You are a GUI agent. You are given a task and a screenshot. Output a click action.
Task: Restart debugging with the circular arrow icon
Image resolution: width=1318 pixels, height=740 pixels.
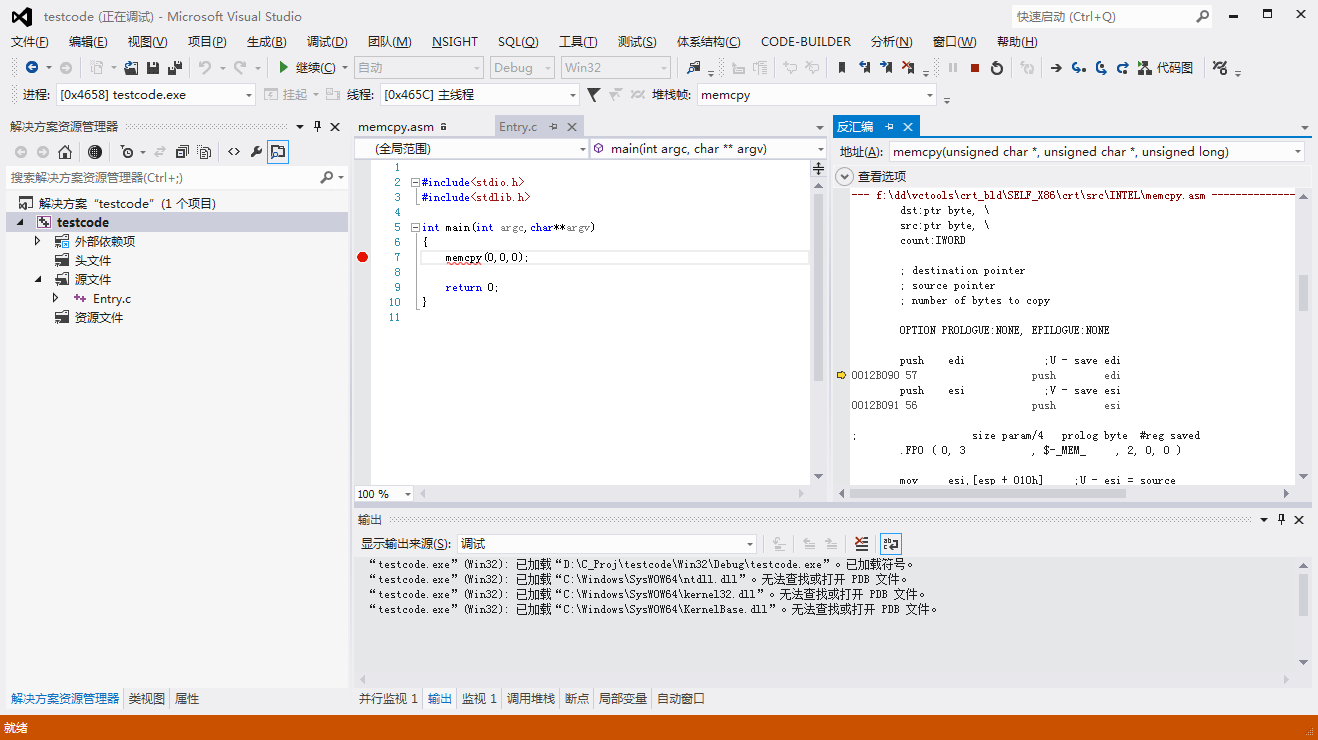(x=997, y=67)
